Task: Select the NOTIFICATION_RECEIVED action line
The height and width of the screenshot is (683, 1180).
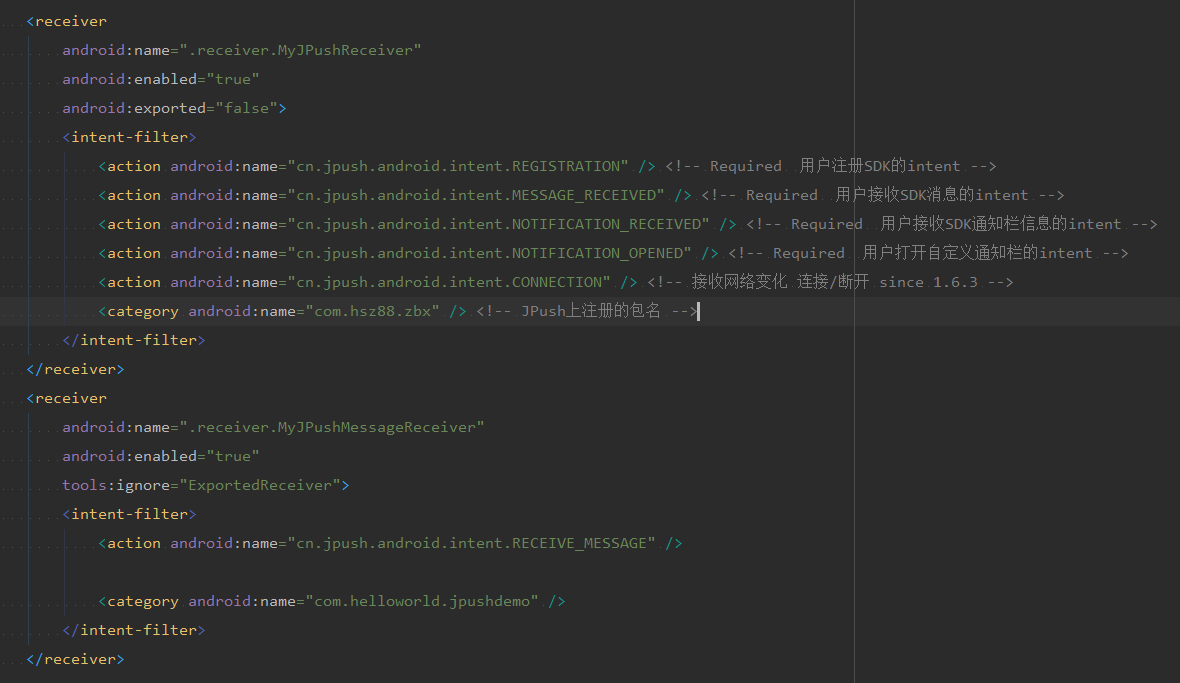Action: pos(498,224)
